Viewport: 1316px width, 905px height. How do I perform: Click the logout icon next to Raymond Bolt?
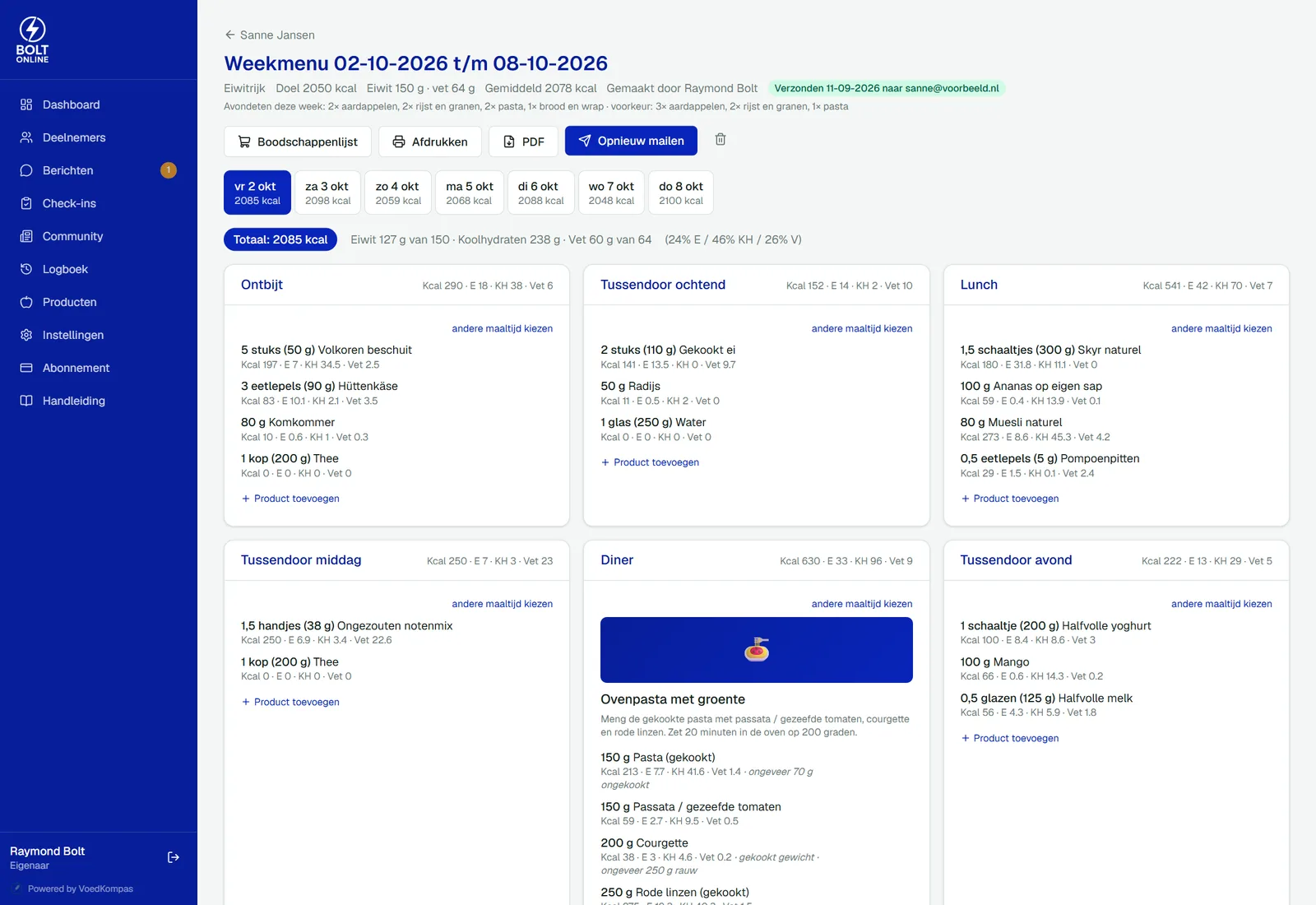(x=174, y=857)
